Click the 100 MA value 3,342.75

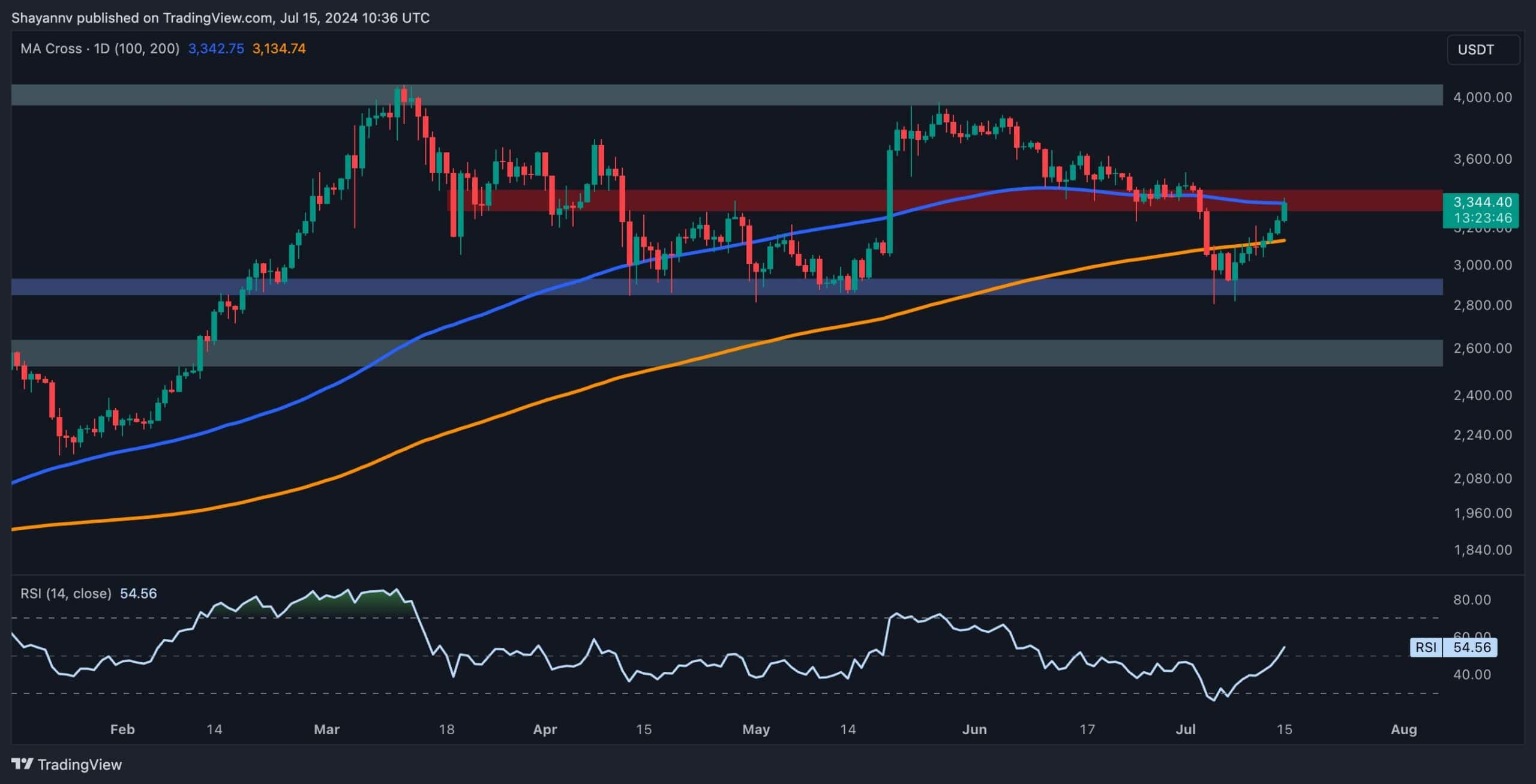[x=216, y=49]
